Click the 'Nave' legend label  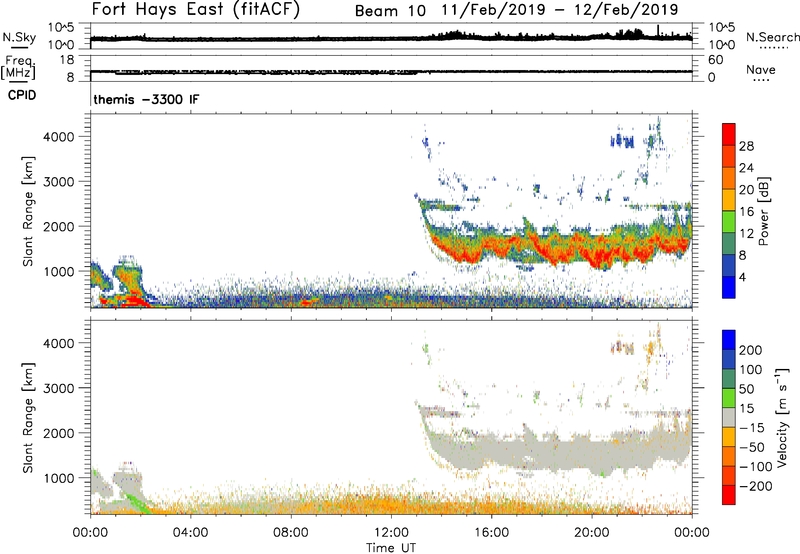click(x=761, y=70)
